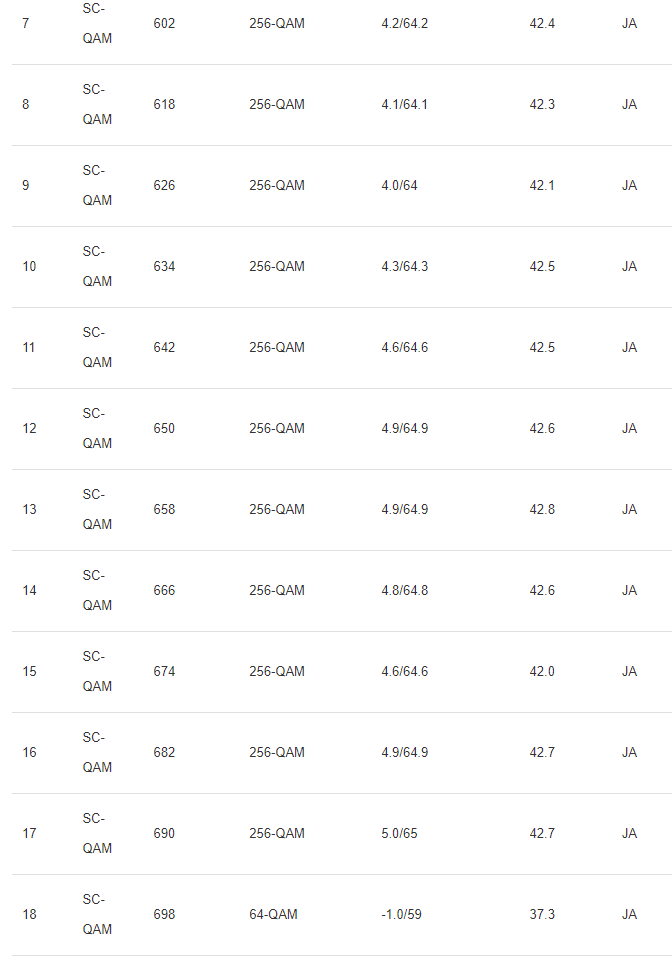
Task: Select the power value 4.3/64.3
Action: pos(404,266)
